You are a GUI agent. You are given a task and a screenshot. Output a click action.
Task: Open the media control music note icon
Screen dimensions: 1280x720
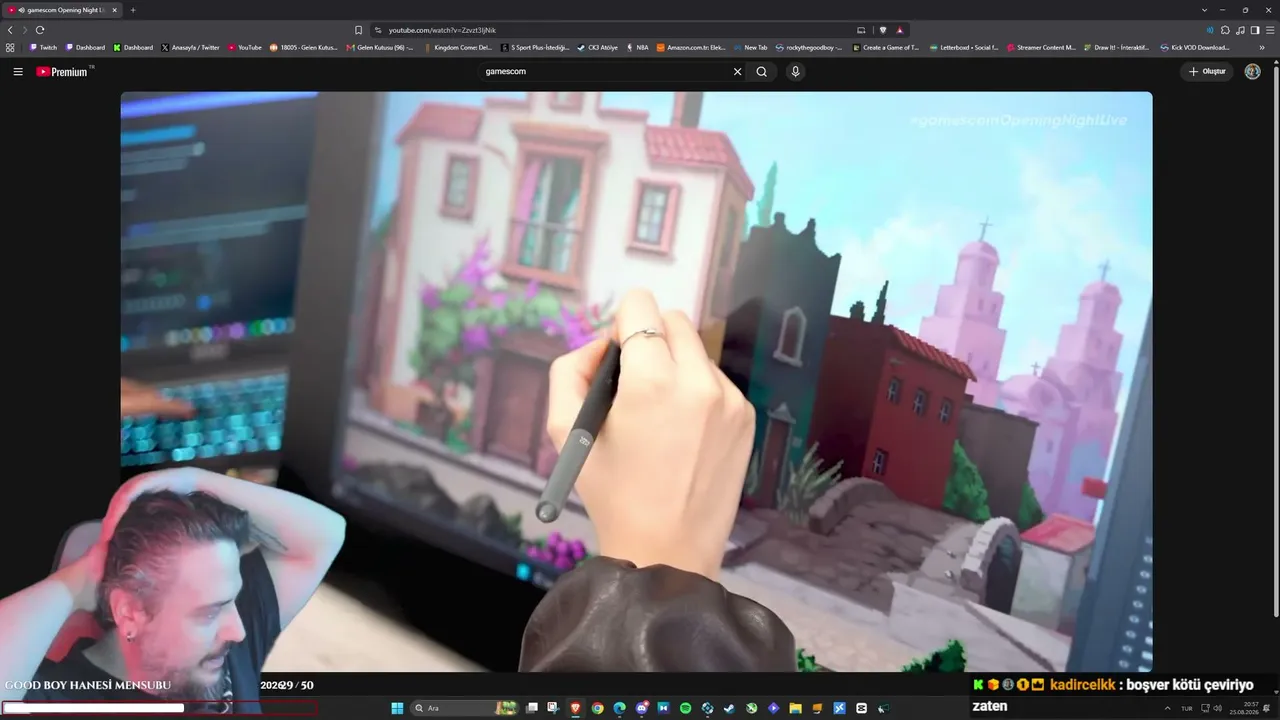(x=1240, y=30)
